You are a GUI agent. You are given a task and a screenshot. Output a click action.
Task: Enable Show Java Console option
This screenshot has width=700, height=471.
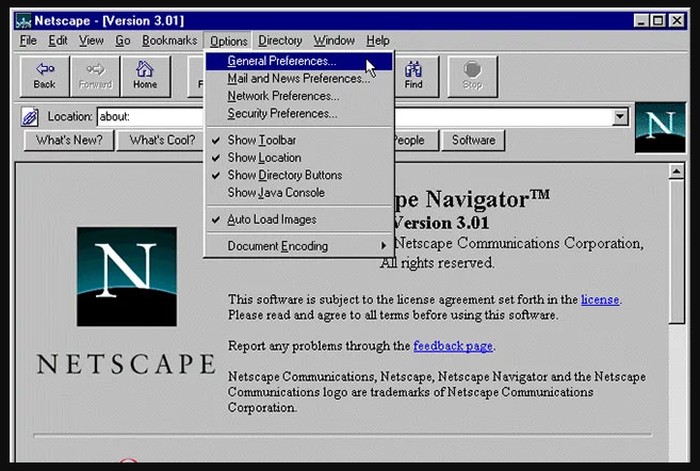click(x=299, y=192)
